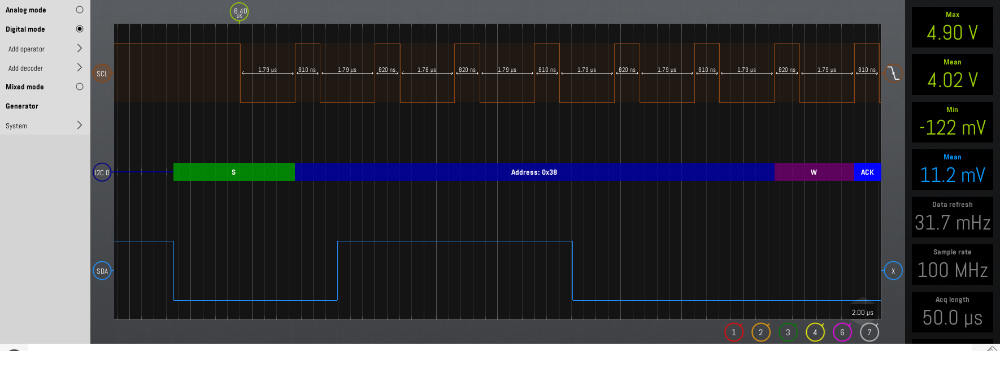Image resolution: width=1000 pixels, height=372 pixels.
Task: Click the 8.40 µs trigger position marker
Action: (x=239, y=12)
